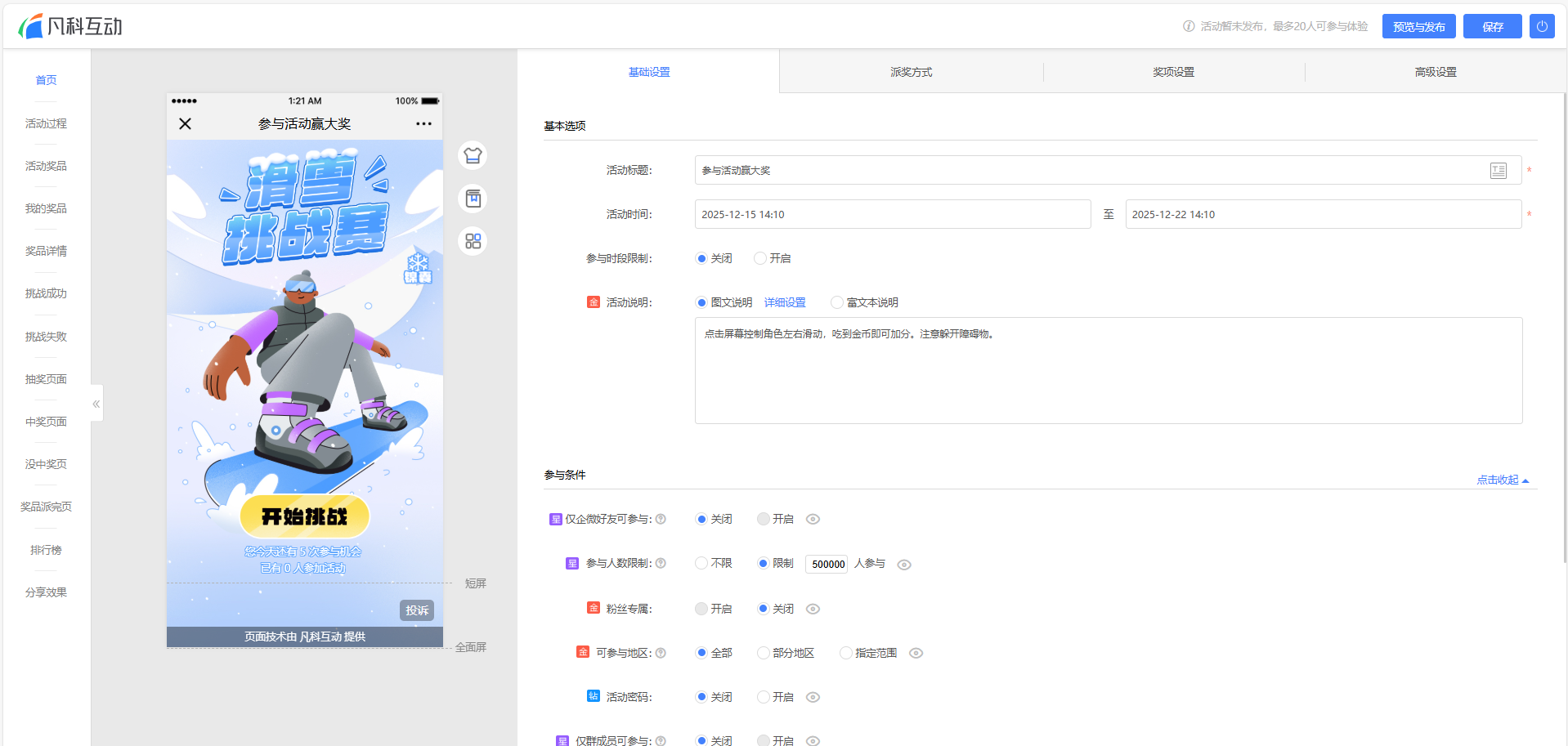Switch to 派奖方式 tab
The width and height of the screenshot is (1568, 746).
(911, 72)
